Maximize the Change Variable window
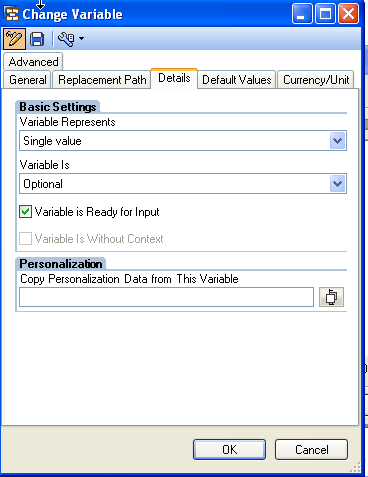The image size is (368, 477). click(325, 14)
